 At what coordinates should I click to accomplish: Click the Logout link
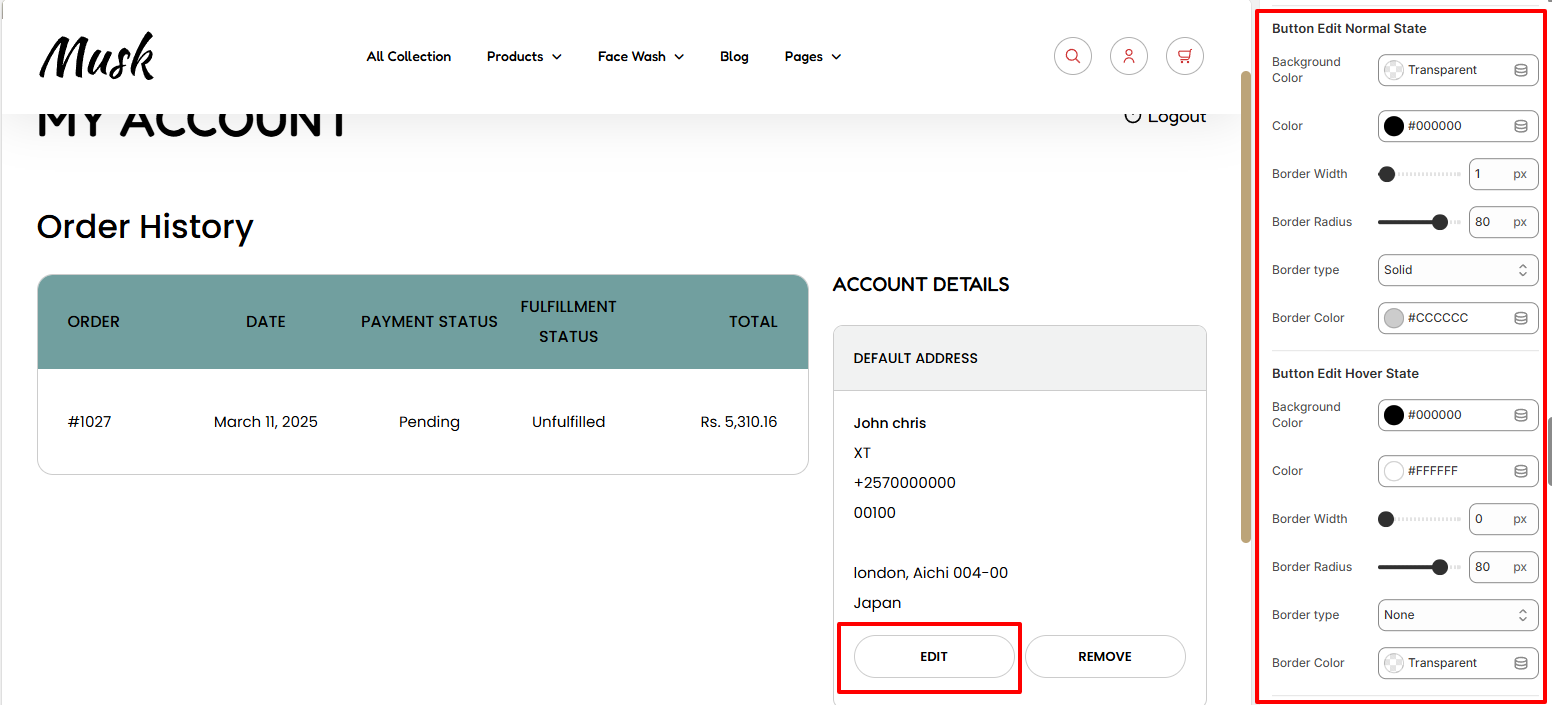click(x=1166, y=116)
